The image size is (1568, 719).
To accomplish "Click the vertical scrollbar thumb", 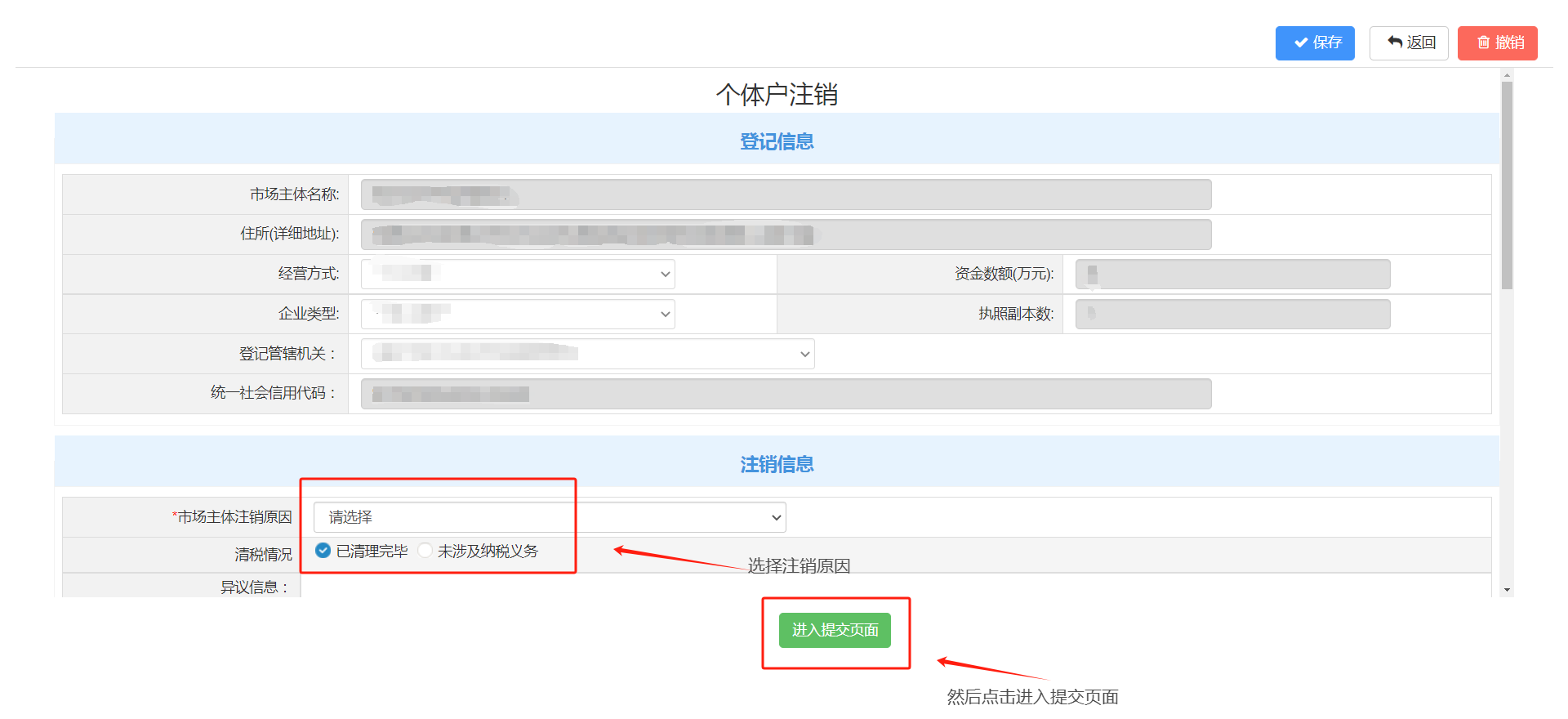I will (x=1507, y=184).
